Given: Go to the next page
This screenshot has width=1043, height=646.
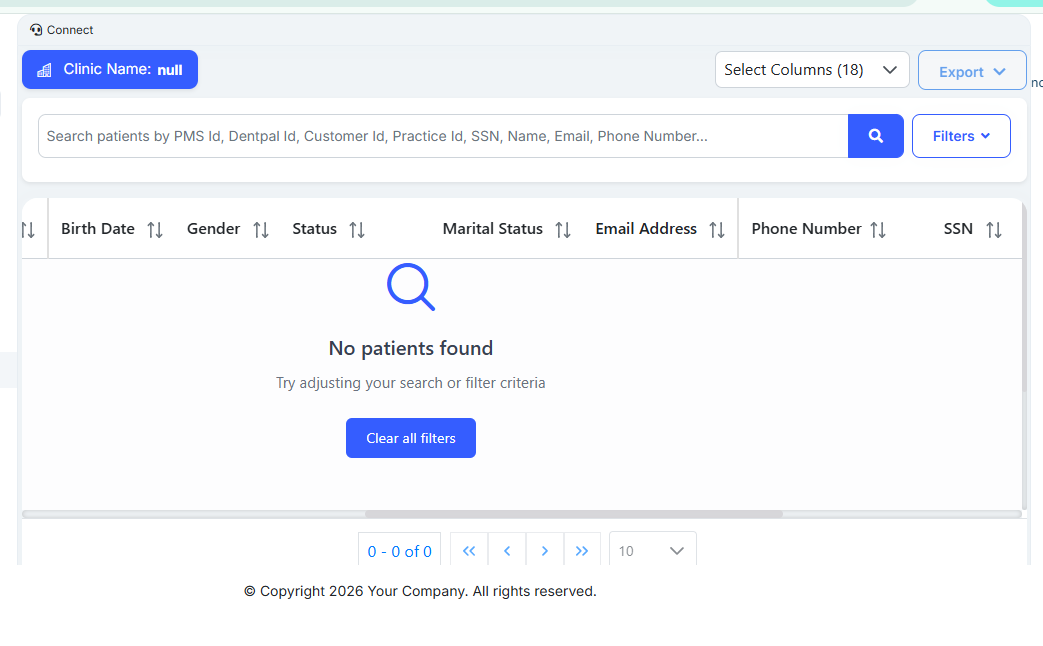Looking at the screenshot, I should 545,551.
